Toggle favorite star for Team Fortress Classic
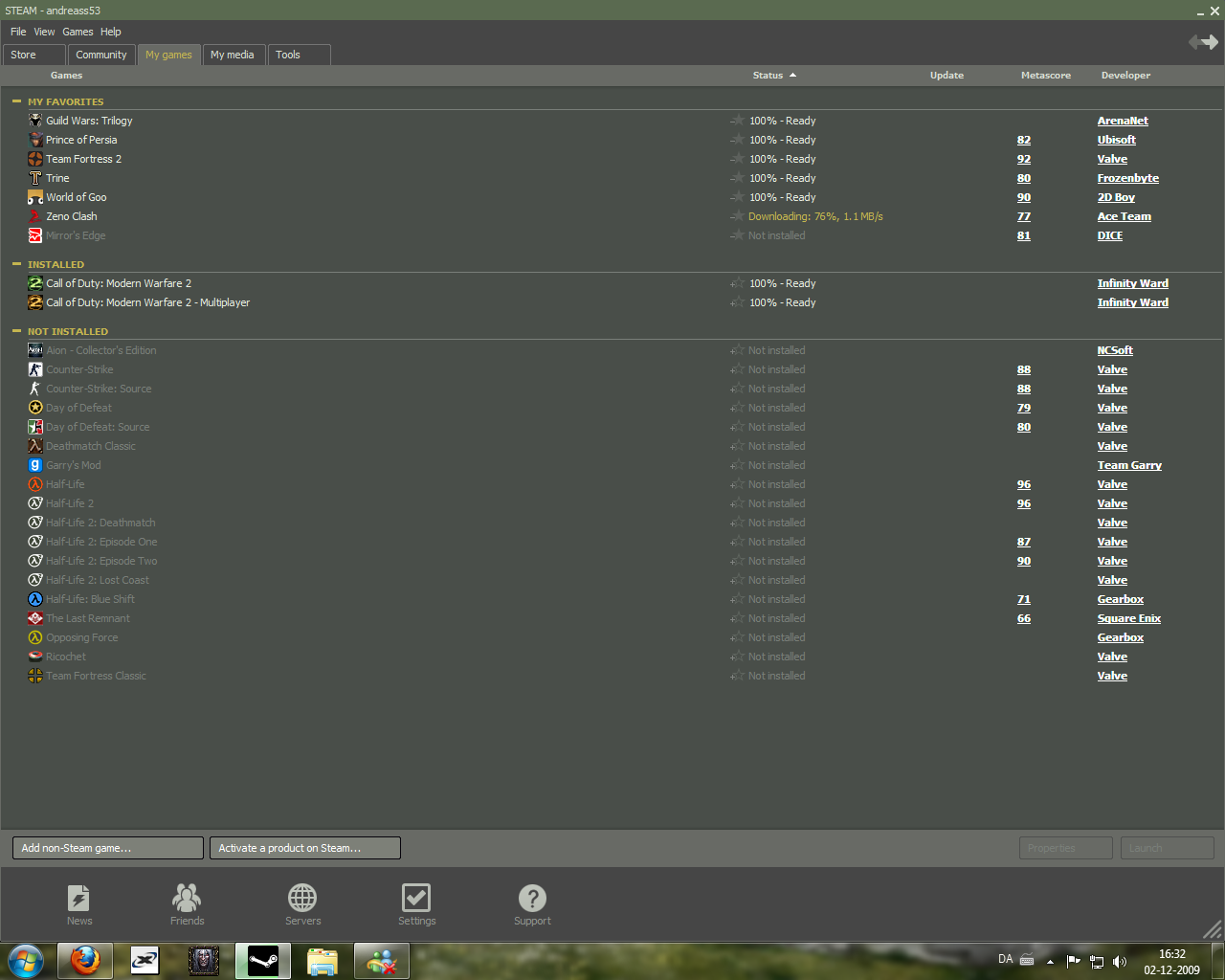 738,676
